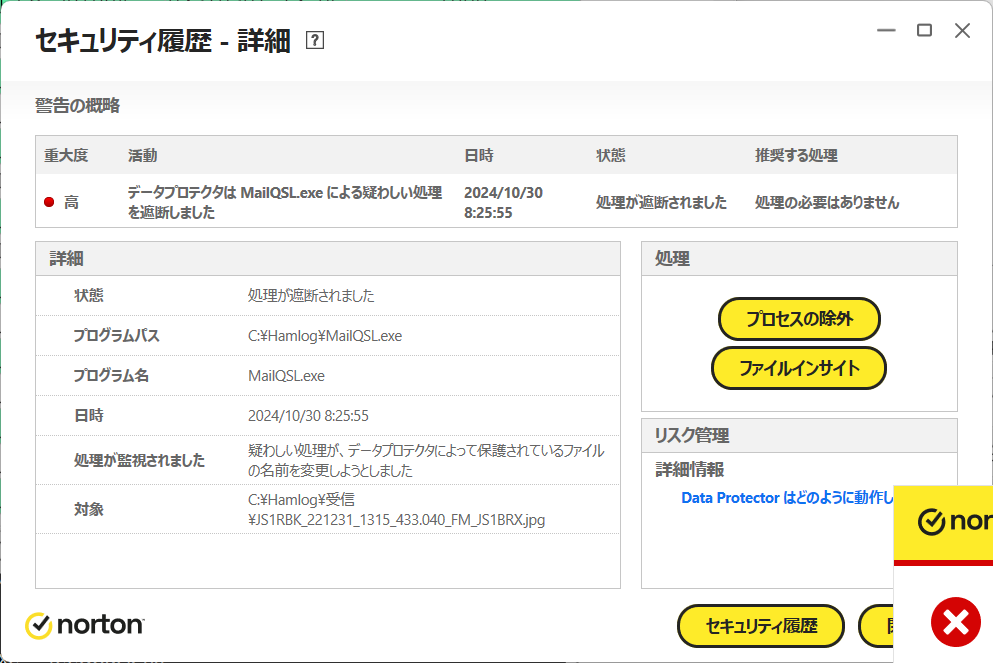Open ファイルインサイト for this program
This screenshot has height=663, width=993.
(x=799, y=368)
